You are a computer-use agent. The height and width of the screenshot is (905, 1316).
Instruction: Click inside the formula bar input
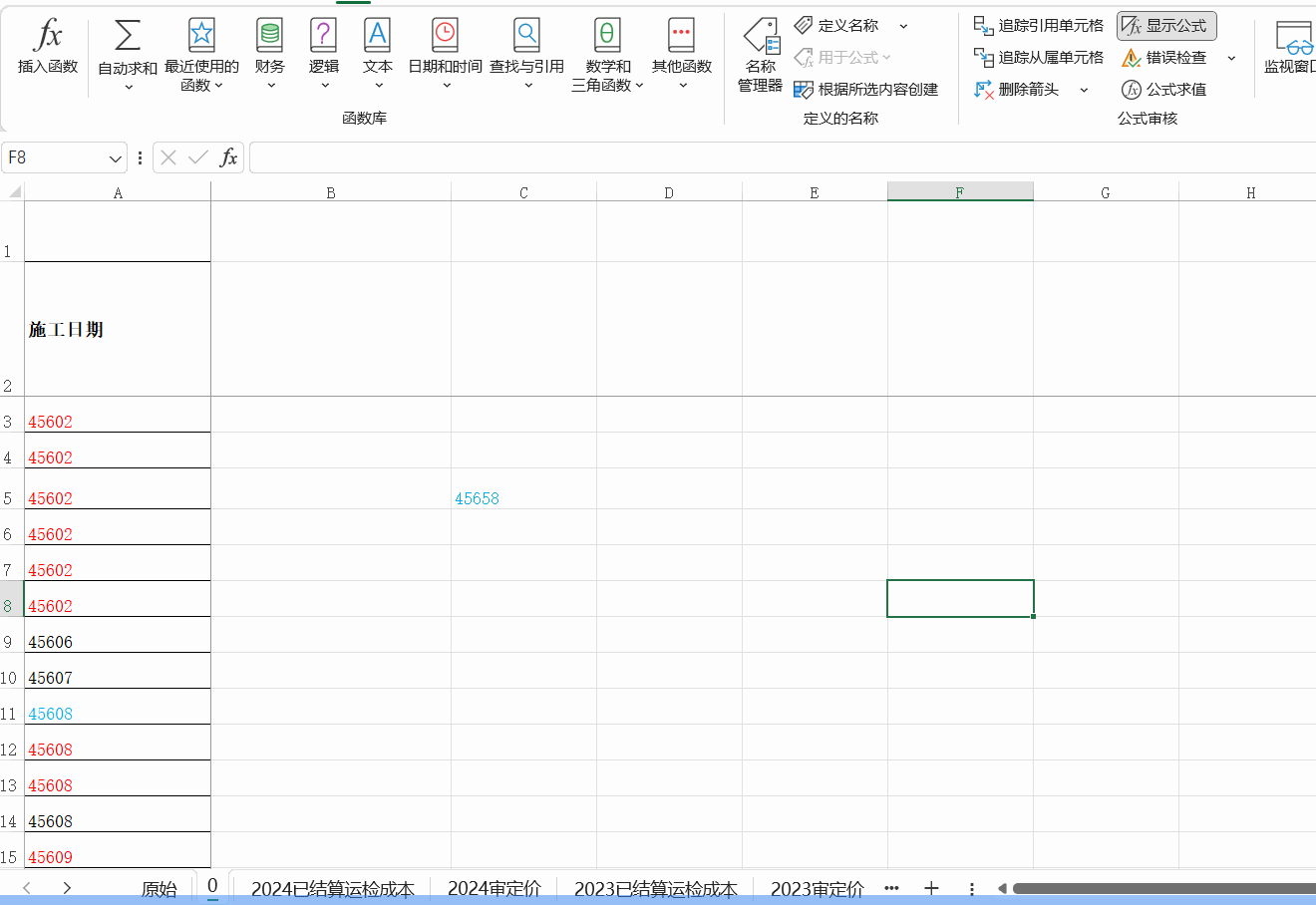click(778, 157)
